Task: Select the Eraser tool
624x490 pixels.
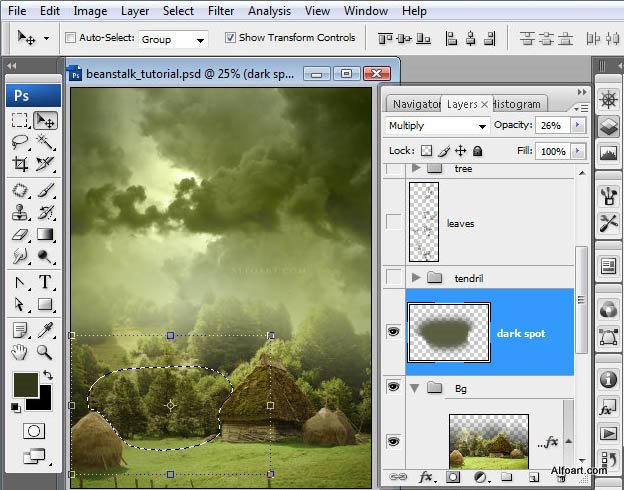Action: click(20, 234)
